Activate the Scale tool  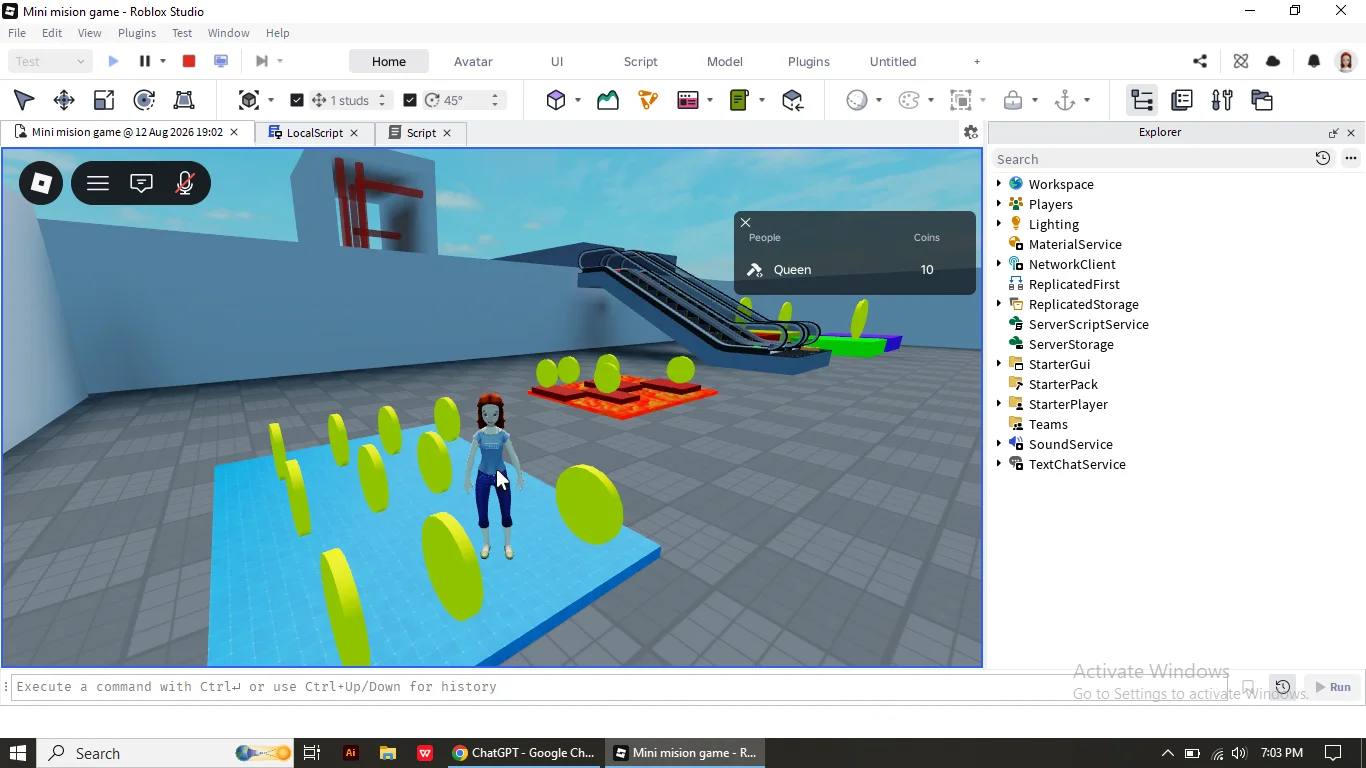[x=104, y=100]
